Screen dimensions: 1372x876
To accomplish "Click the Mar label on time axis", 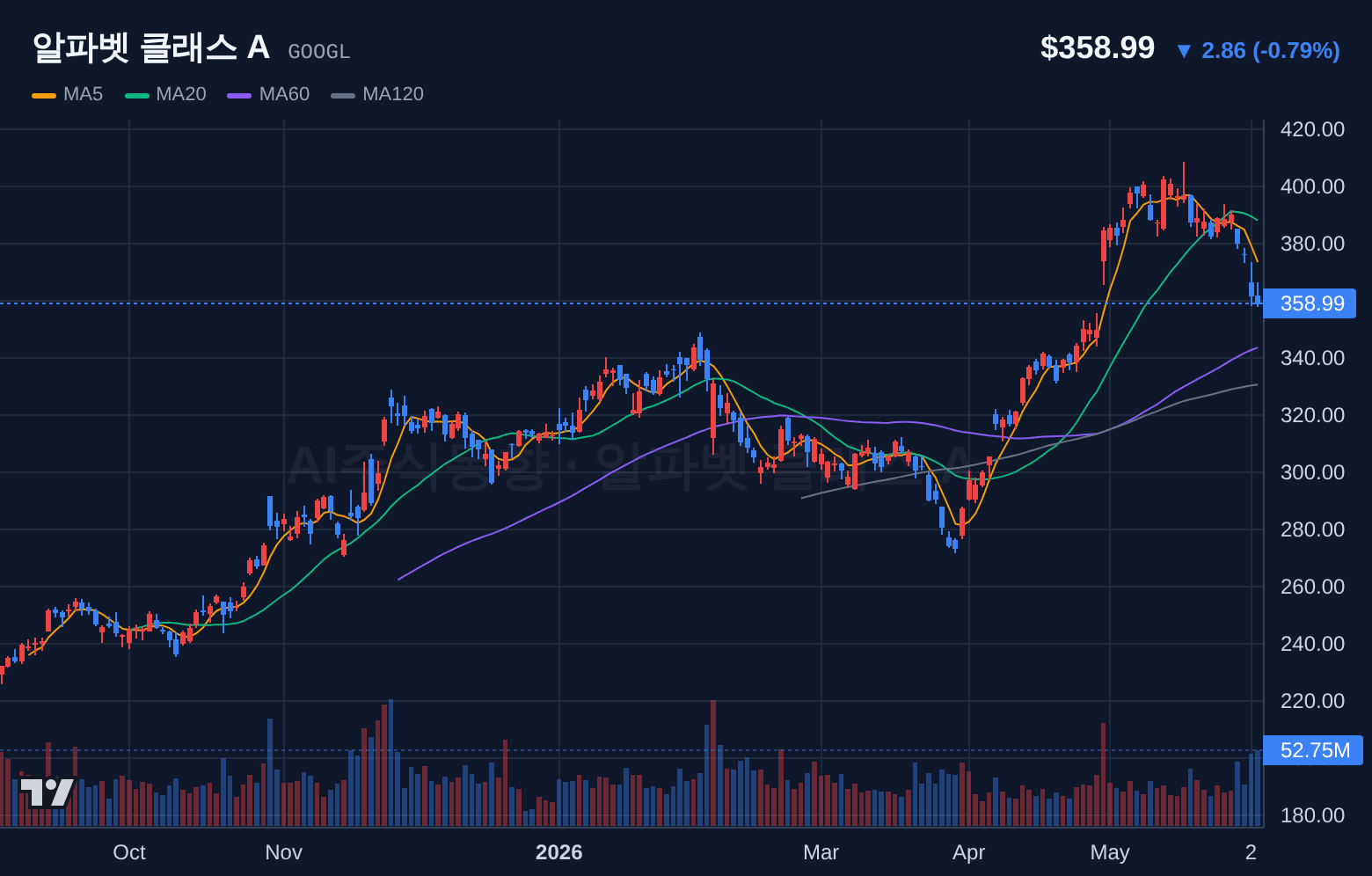I will (821, 852).
